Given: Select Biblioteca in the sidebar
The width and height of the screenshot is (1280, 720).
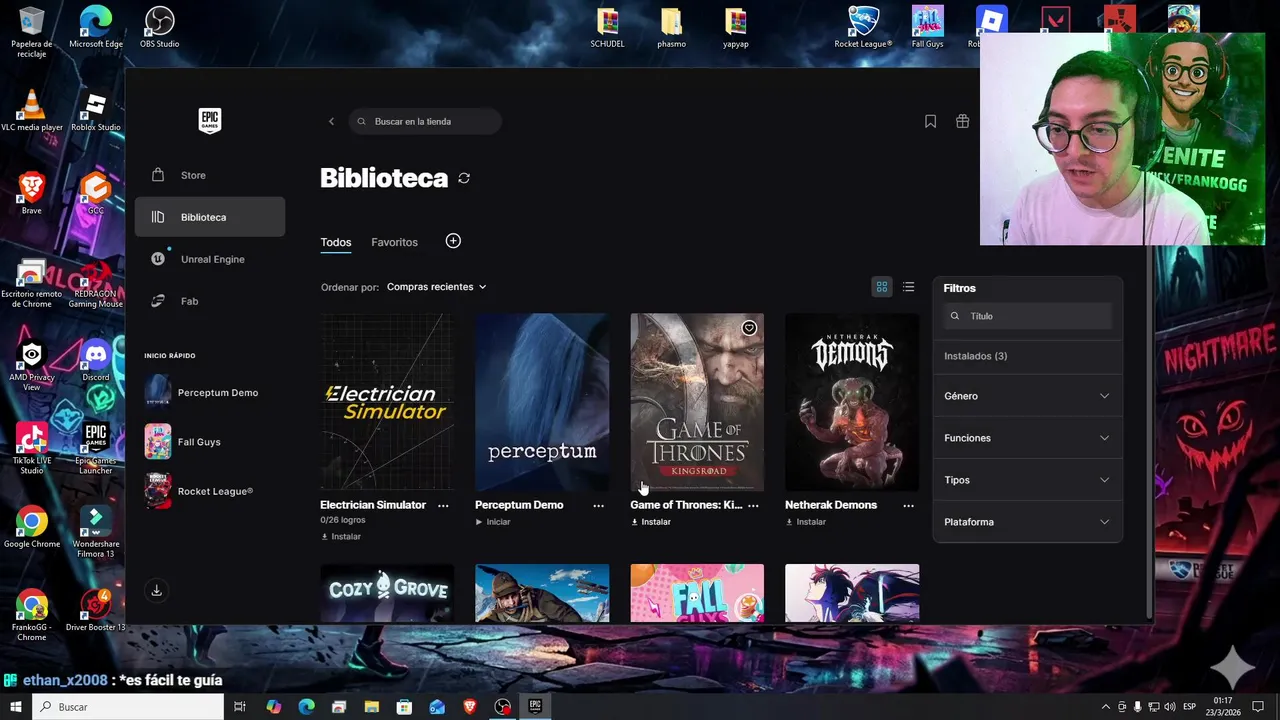Looking at the screenshot, I should coord(210,217).
